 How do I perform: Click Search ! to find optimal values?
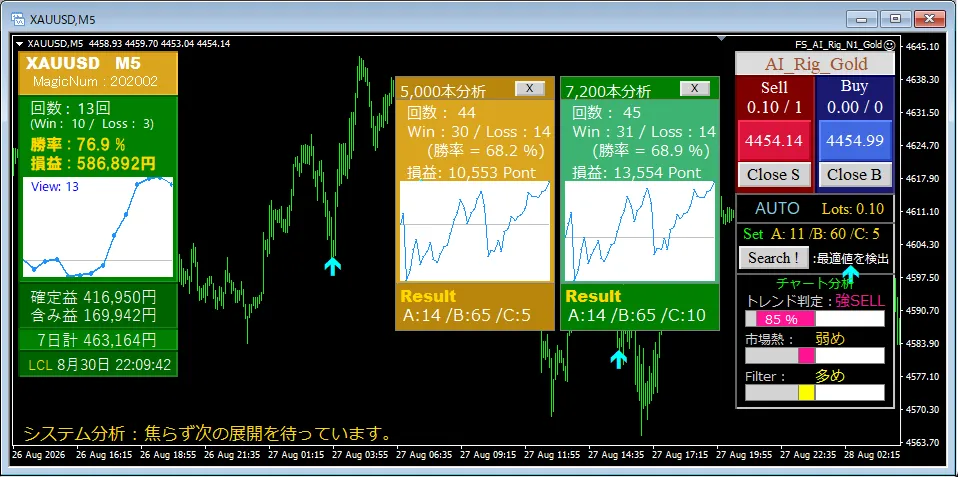click(774, 258)
